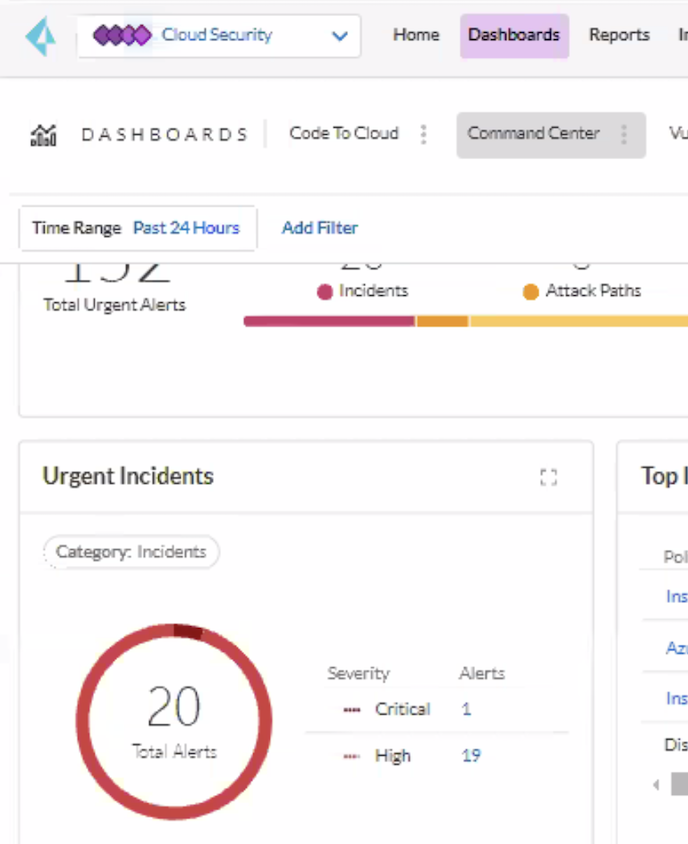Click the left arrow on the Top panel scrollbar
Screen dimensions: 688x844
point(656,785)
